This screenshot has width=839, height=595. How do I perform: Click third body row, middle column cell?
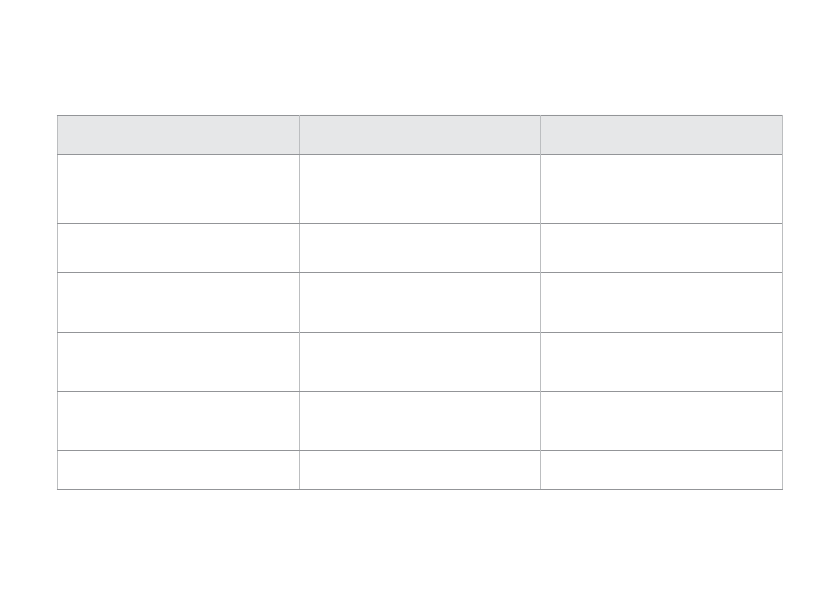click(x=420, y=302)
